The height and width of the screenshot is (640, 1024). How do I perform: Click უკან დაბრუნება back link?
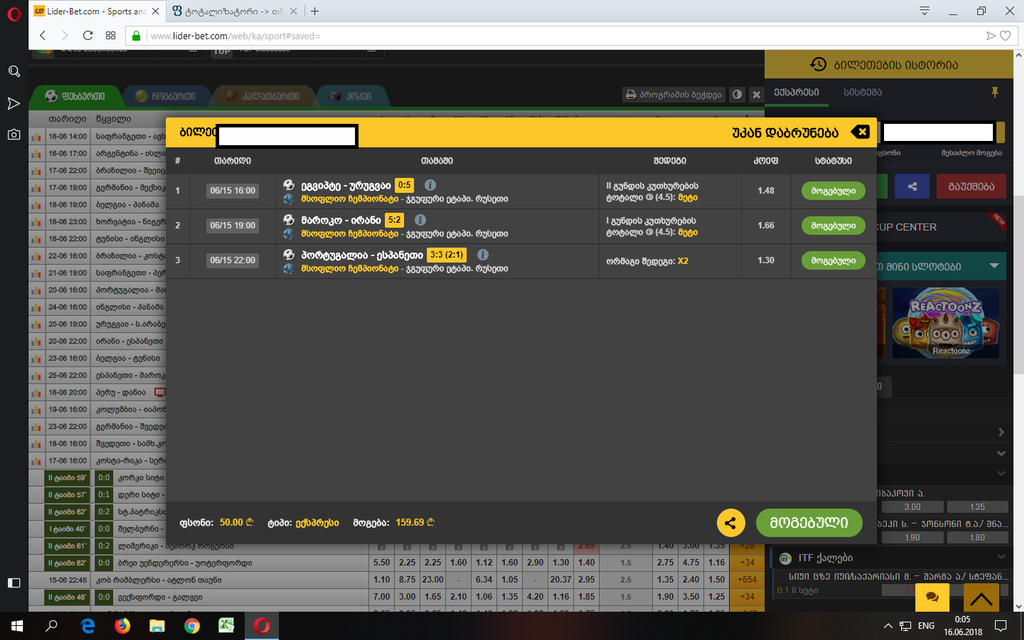[x=785, y=133]
